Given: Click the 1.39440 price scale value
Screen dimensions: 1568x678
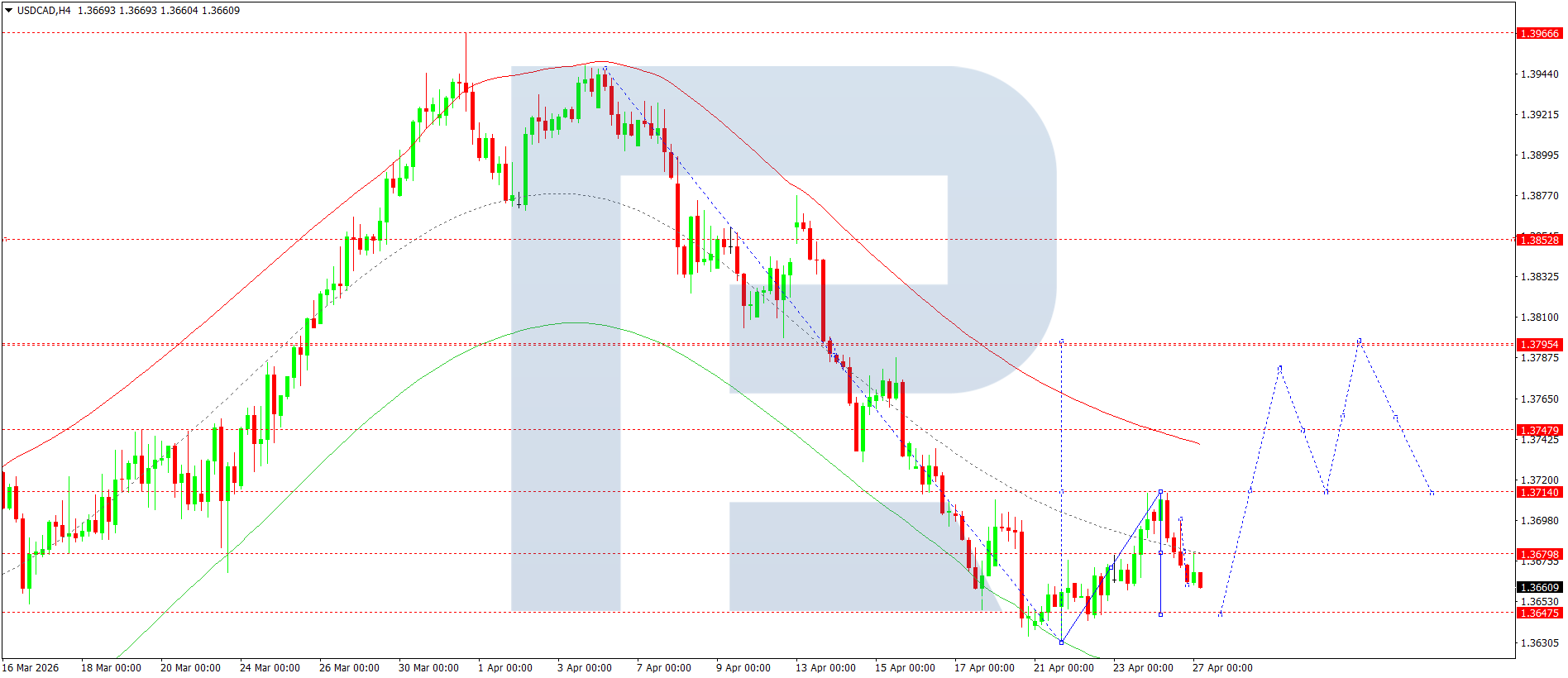Looking at the screenshot, I should tap(1539, 74).
